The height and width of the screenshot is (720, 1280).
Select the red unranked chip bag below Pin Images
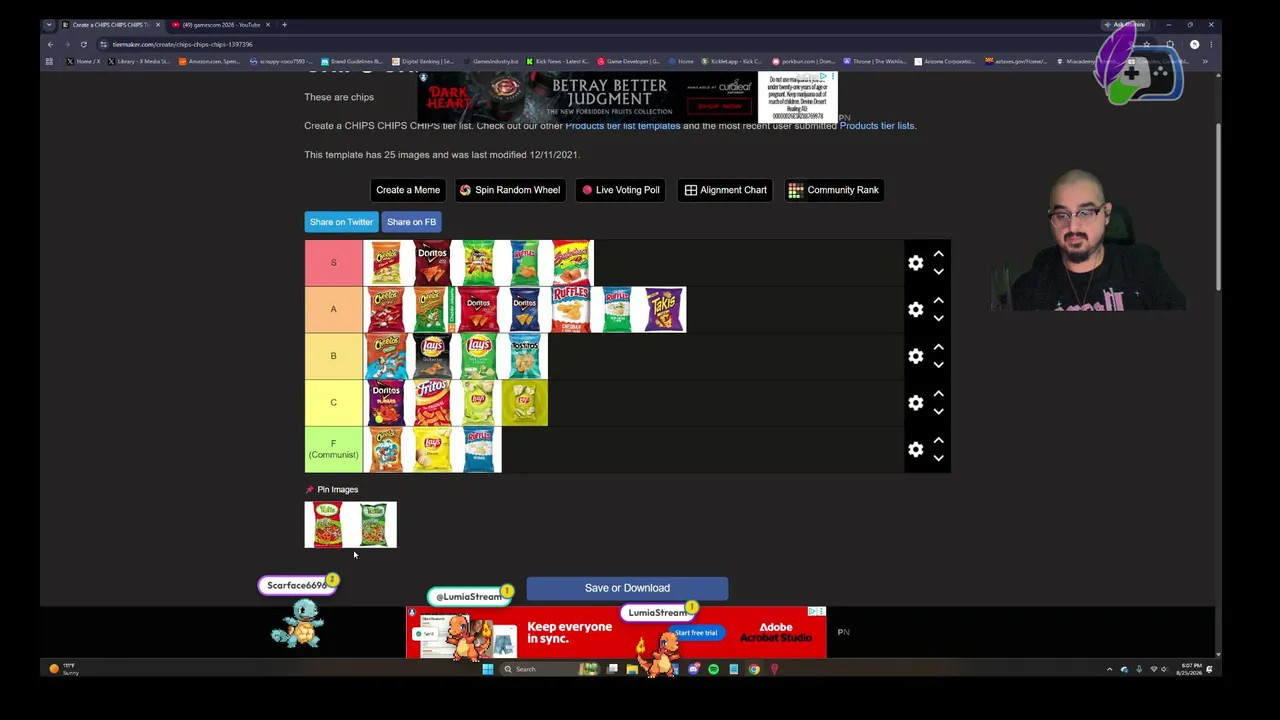click(328, 525)
